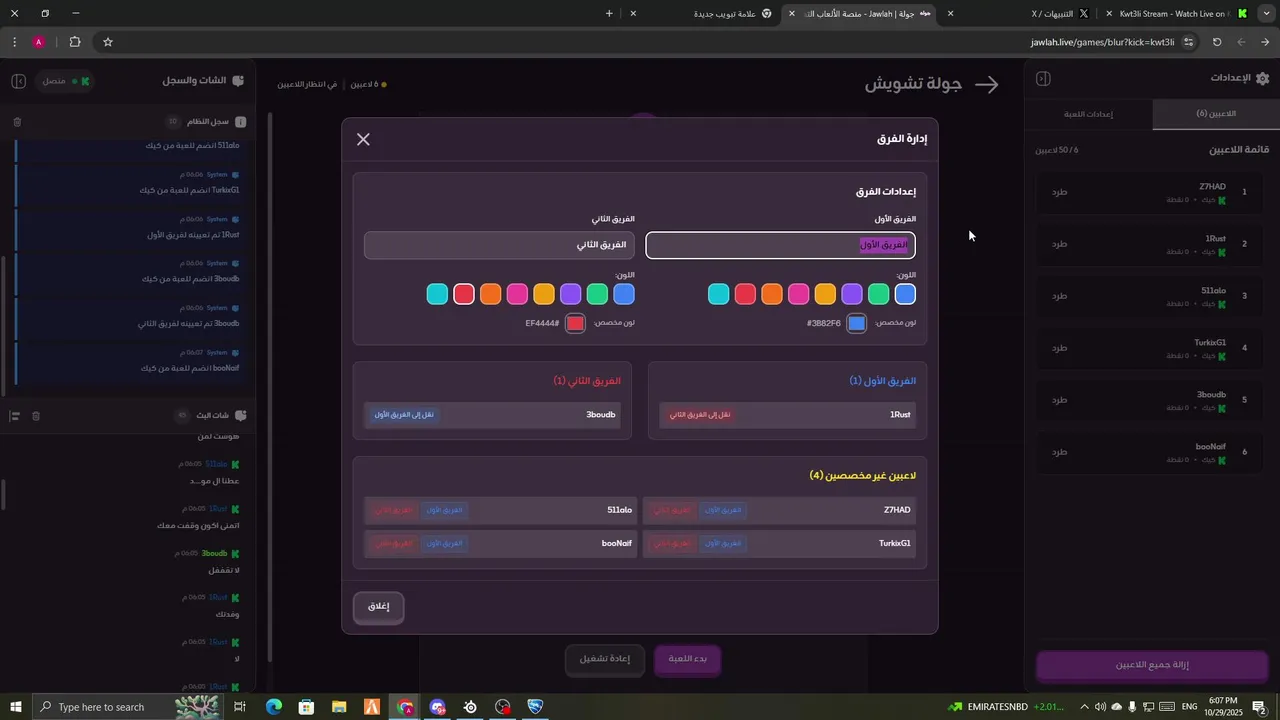Viewport: 1280px width, 720px height.
Task: Pick red swatch for first team
Action: click(745, 294)
